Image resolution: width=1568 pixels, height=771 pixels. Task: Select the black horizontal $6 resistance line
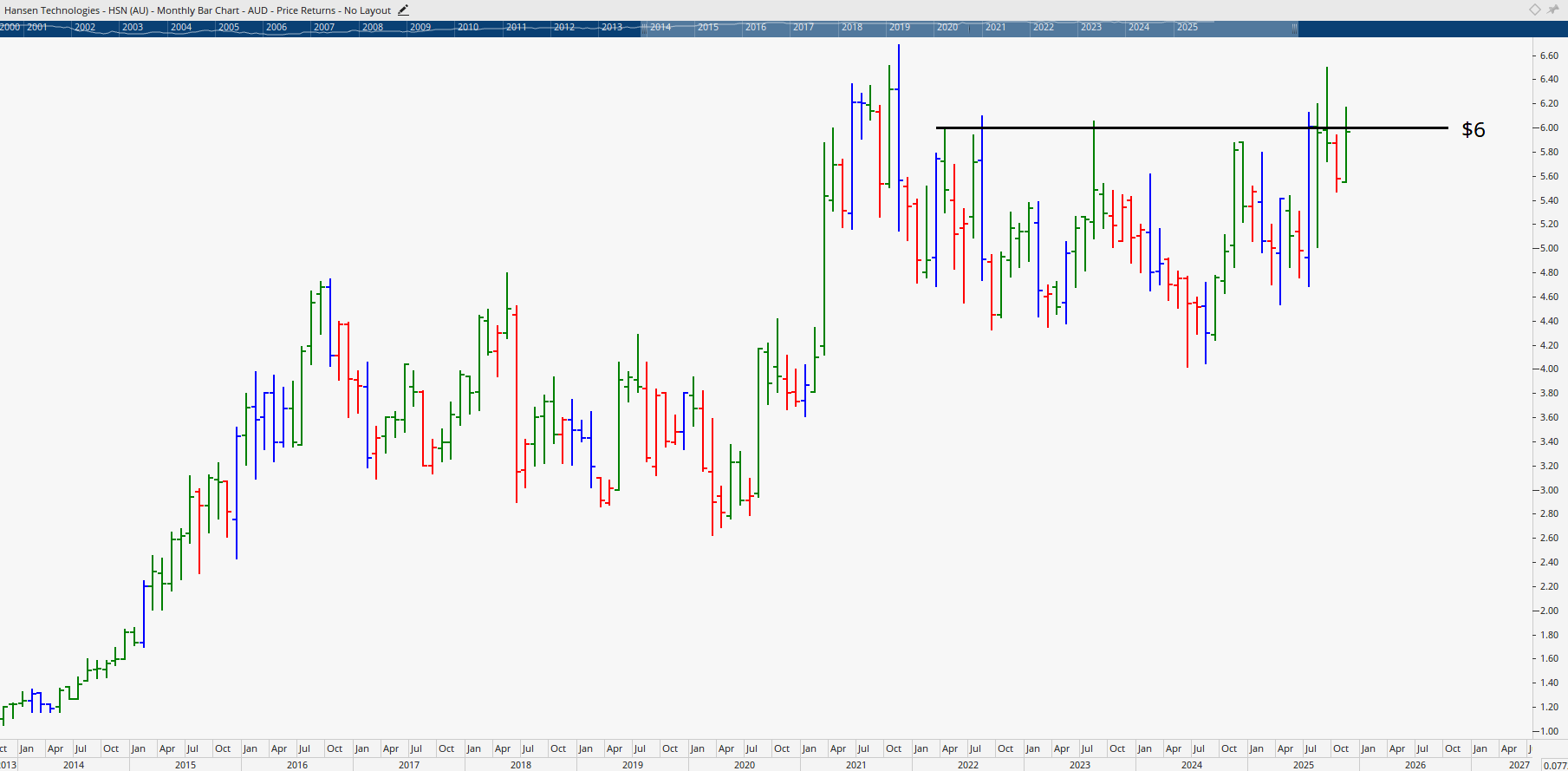(x=1192, y=127)
